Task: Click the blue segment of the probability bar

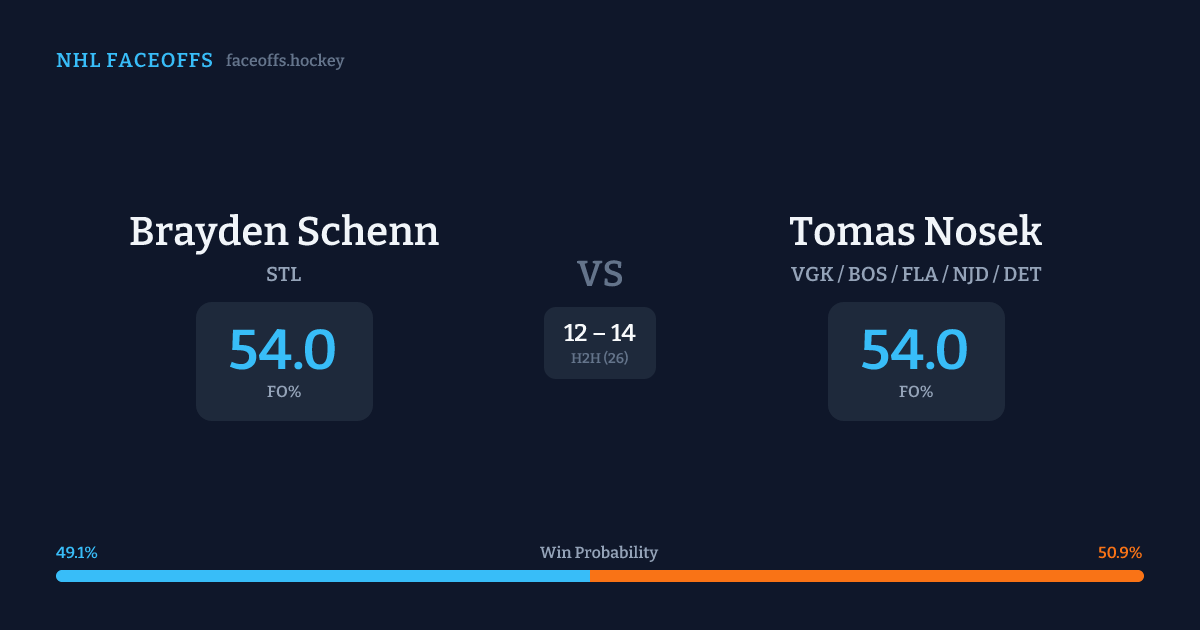Action: [x=322, y=576]
